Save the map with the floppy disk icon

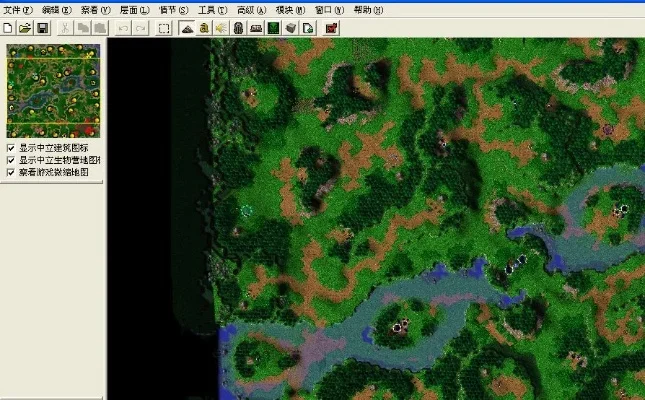pos(43,28)
